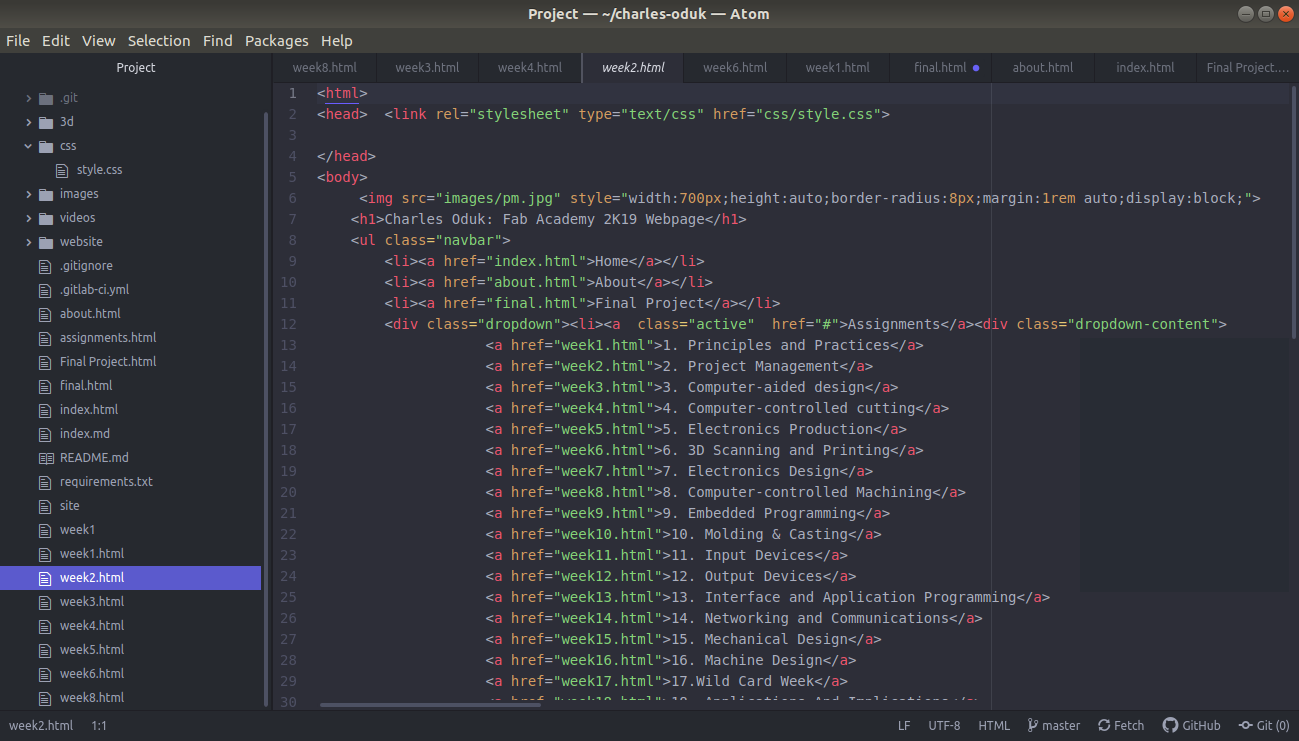The image size is (1299, 741).
Task: Click the 3d folder icon
Action: pos(45,122)
